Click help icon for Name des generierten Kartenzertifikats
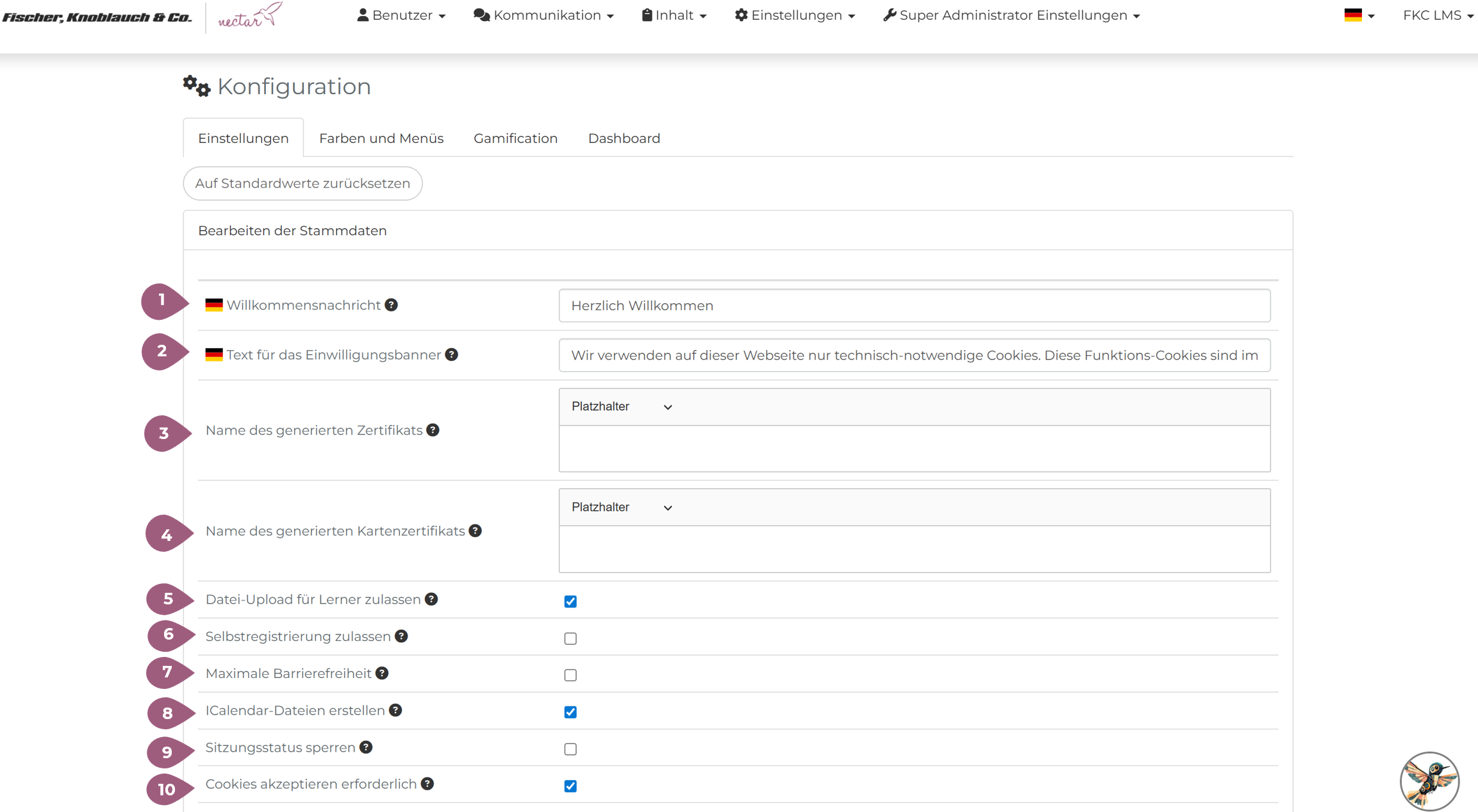 point(475,531)
